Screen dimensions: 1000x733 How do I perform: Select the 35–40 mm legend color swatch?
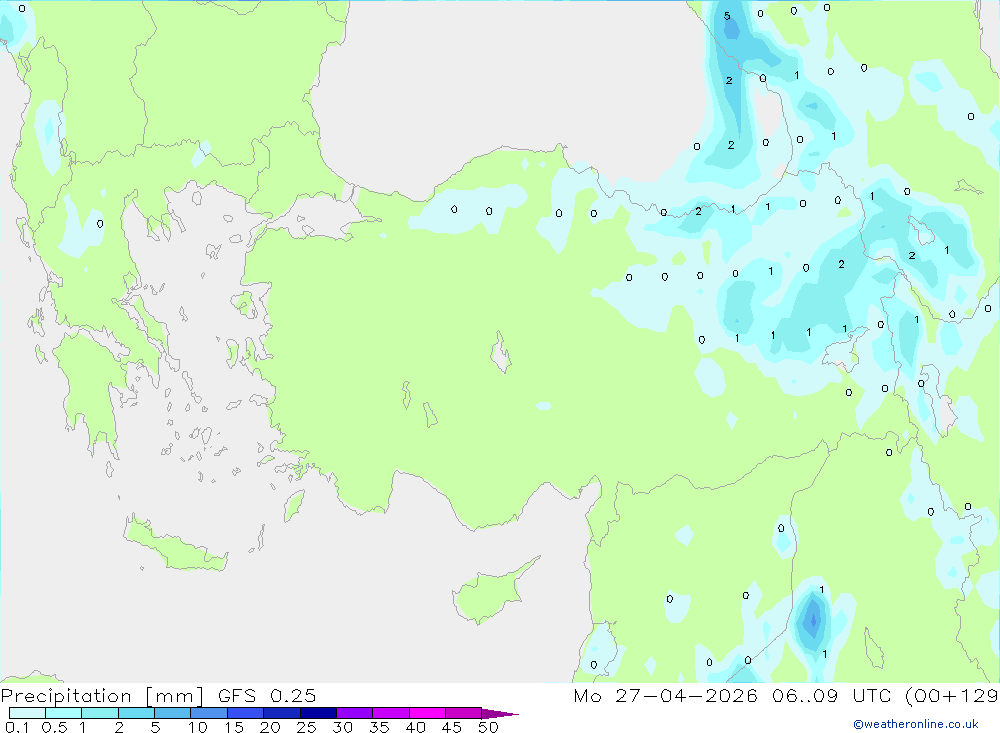click(x=390, y=713)
